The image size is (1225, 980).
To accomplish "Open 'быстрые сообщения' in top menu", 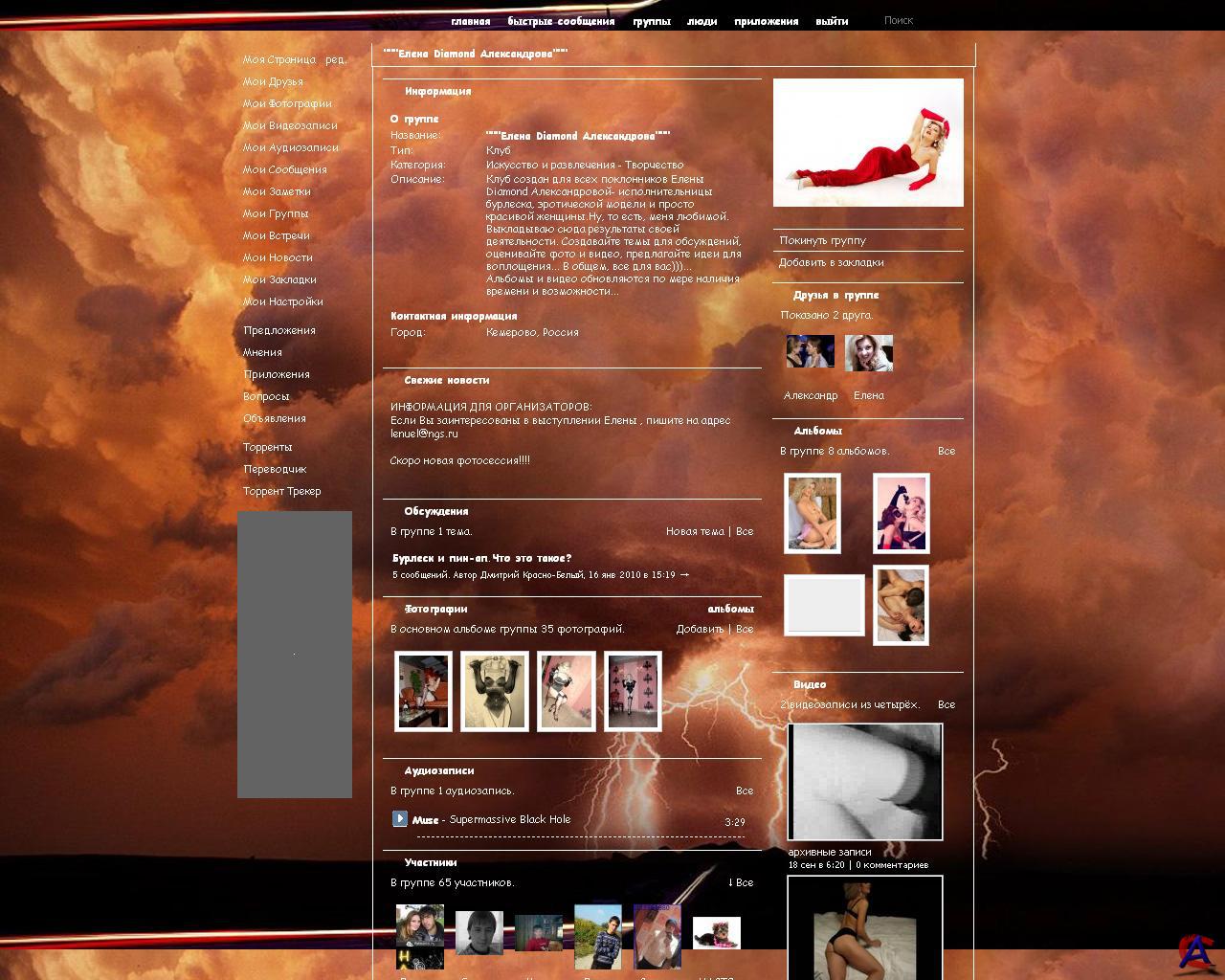I will pos(561,21).
